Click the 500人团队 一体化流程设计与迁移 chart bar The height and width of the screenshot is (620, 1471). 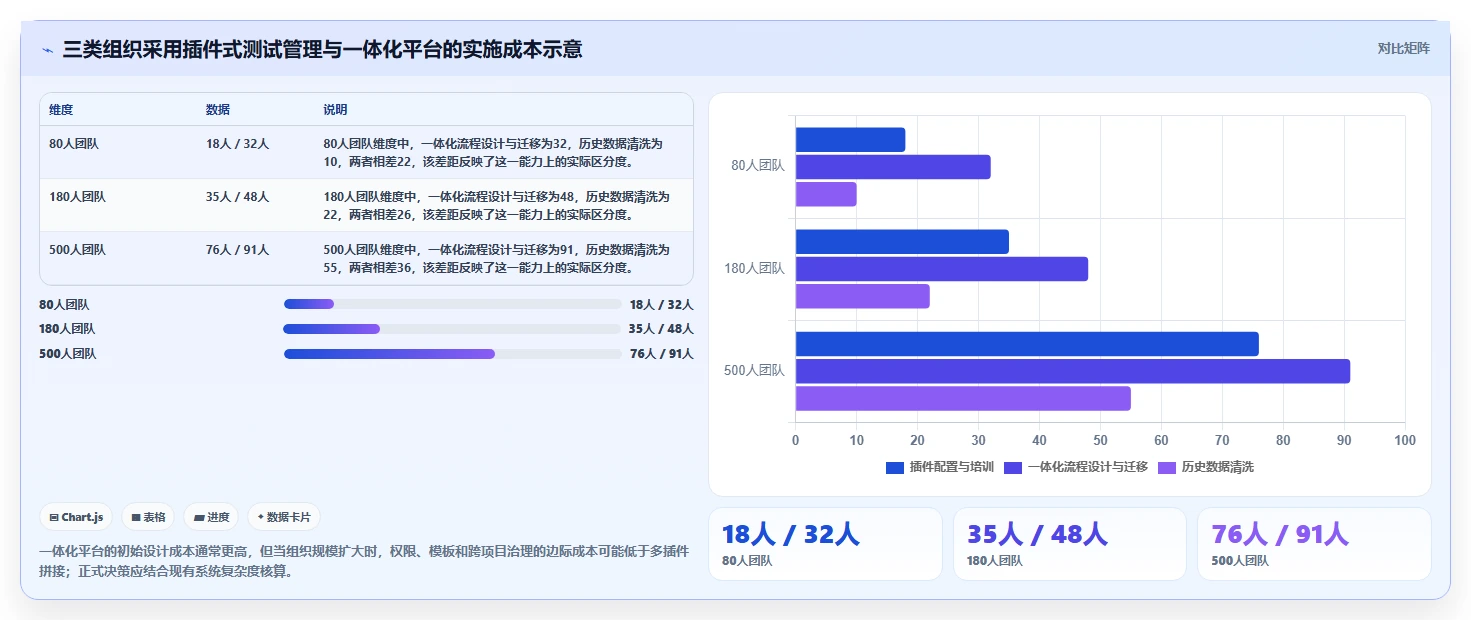[x=1073, y=371]
